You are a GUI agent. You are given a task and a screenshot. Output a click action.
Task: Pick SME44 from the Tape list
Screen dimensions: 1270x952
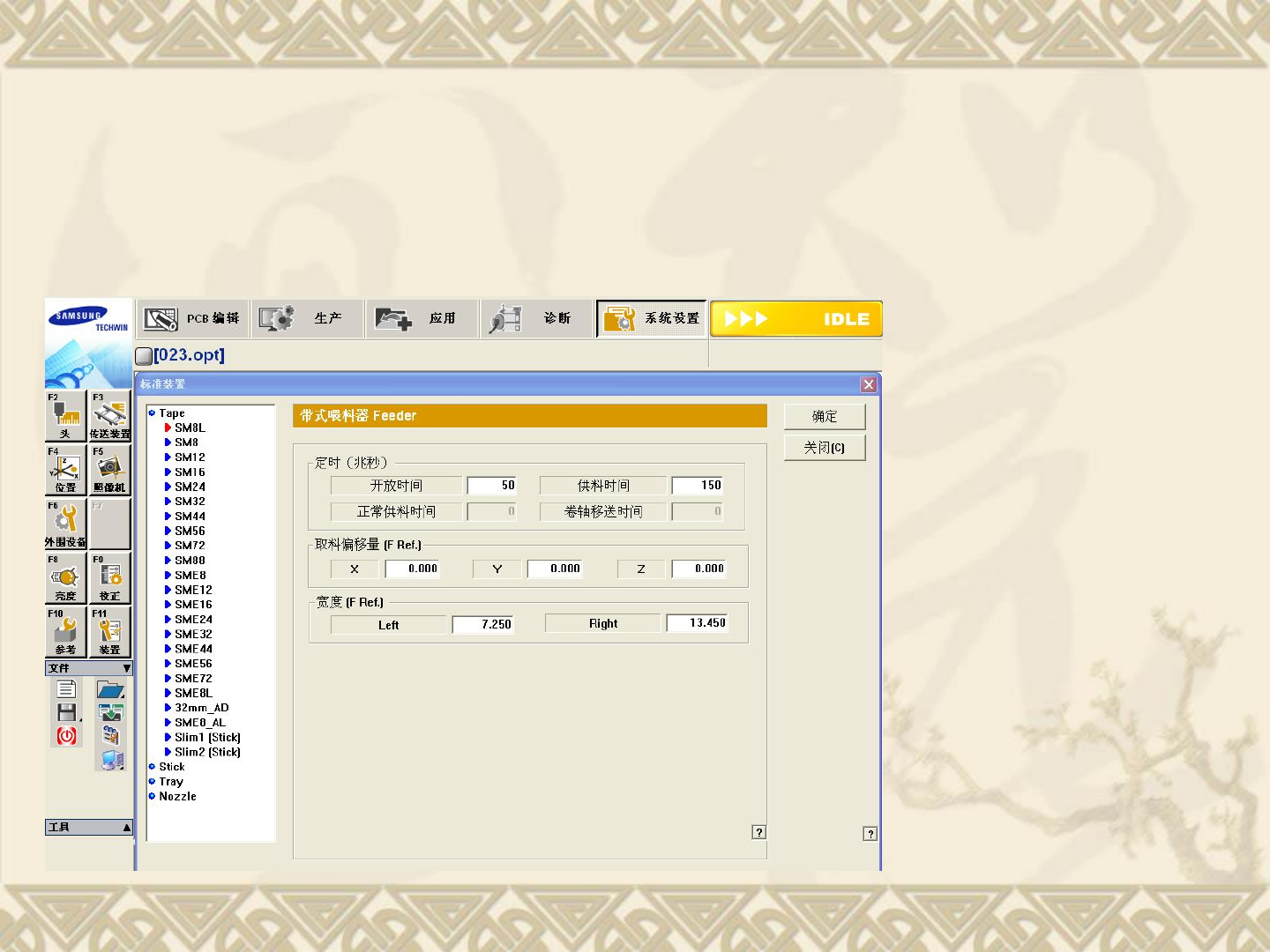click(x=193, y=649)
